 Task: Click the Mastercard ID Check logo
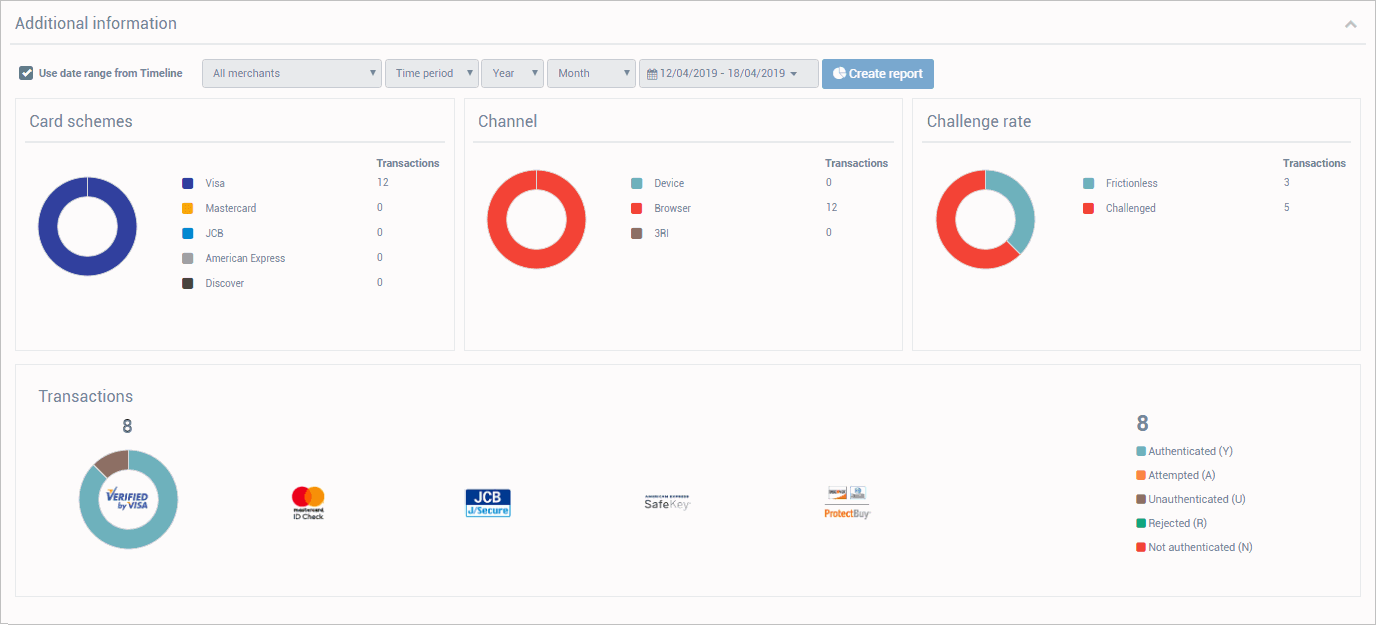click(x=308, y=502)
